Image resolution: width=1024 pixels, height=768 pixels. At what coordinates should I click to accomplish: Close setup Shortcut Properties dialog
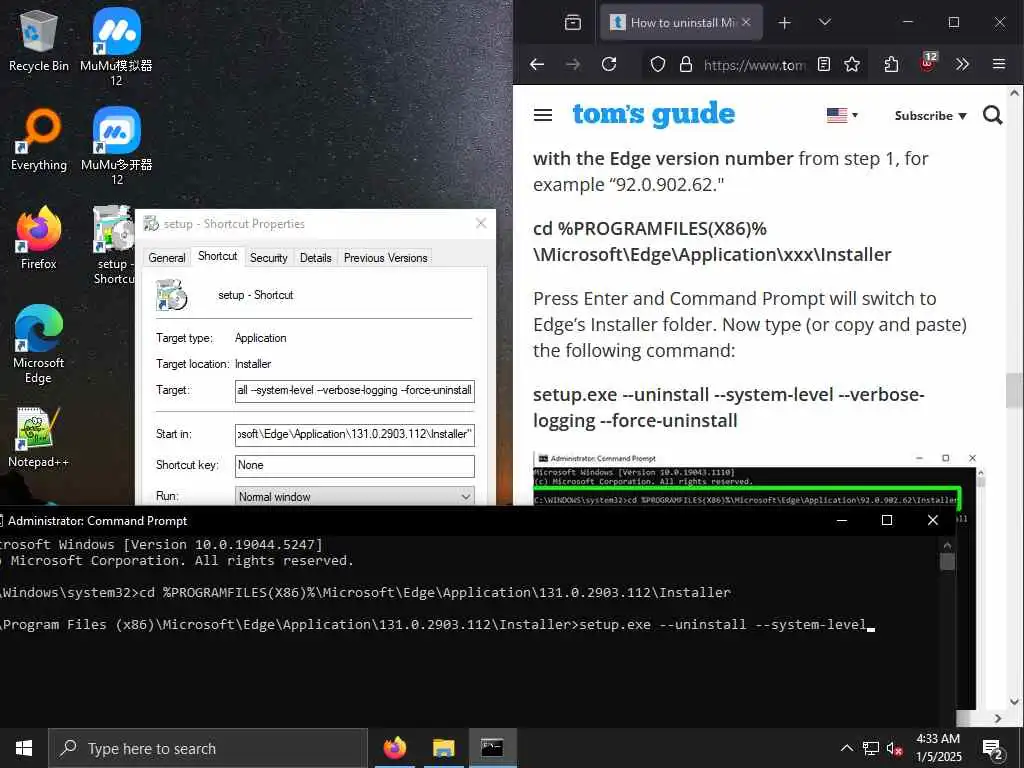[x=481, y=223]
